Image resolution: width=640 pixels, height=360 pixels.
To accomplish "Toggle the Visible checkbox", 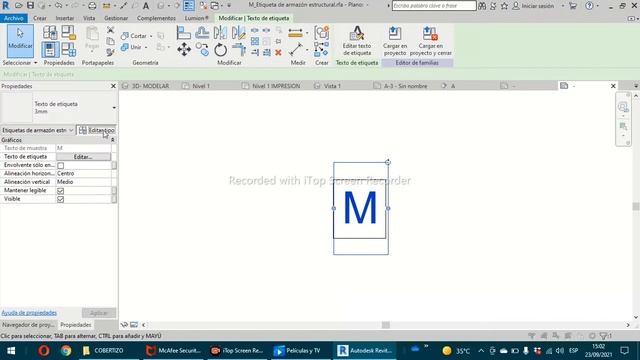I will 60,199.
